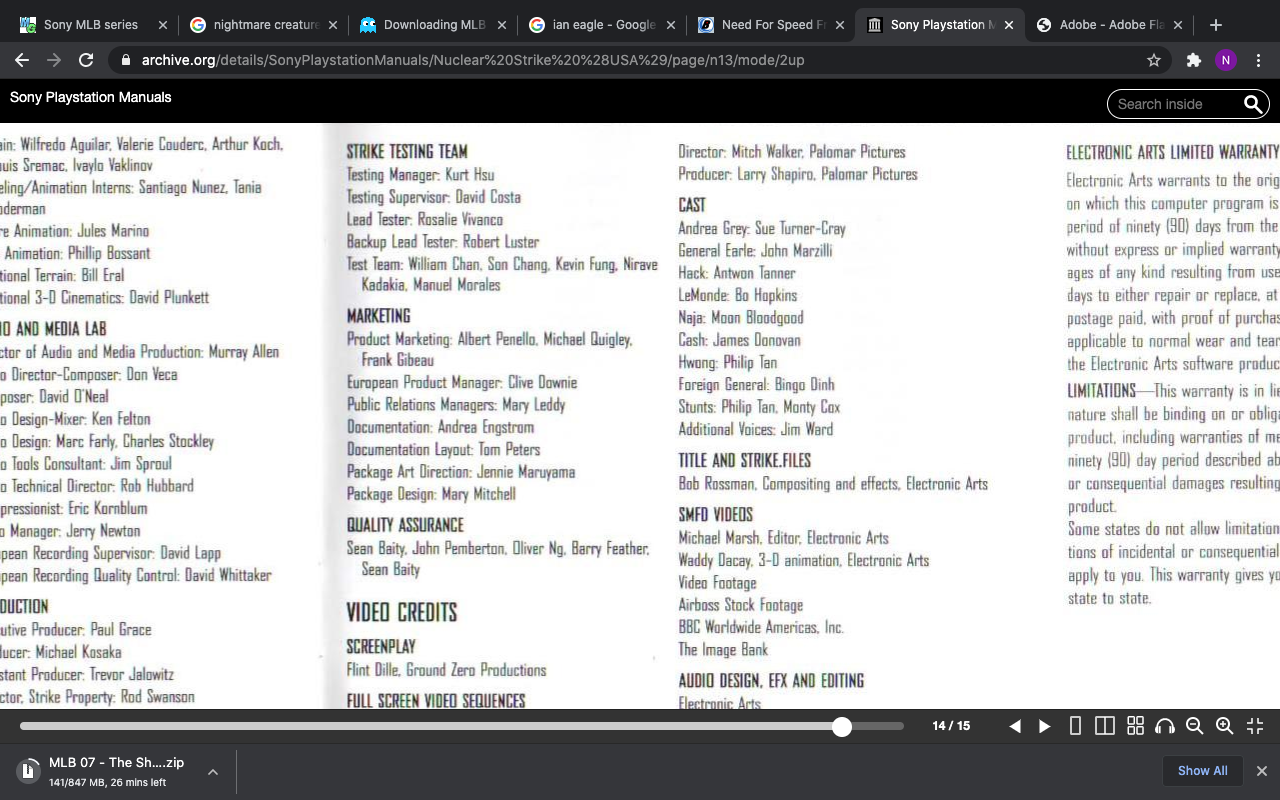Switch to single-page view
Viewport: 1280px width, 800px height.
[x=1075, y=726]
